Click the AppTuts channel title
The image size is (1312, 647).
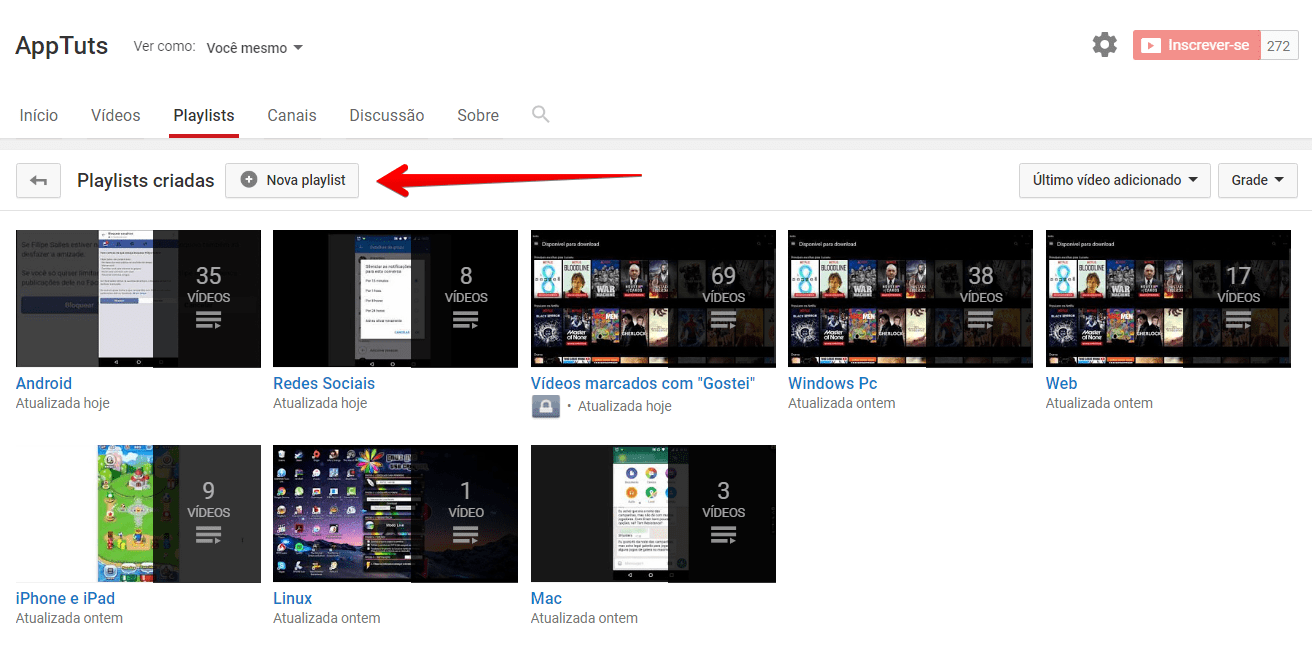62,45
